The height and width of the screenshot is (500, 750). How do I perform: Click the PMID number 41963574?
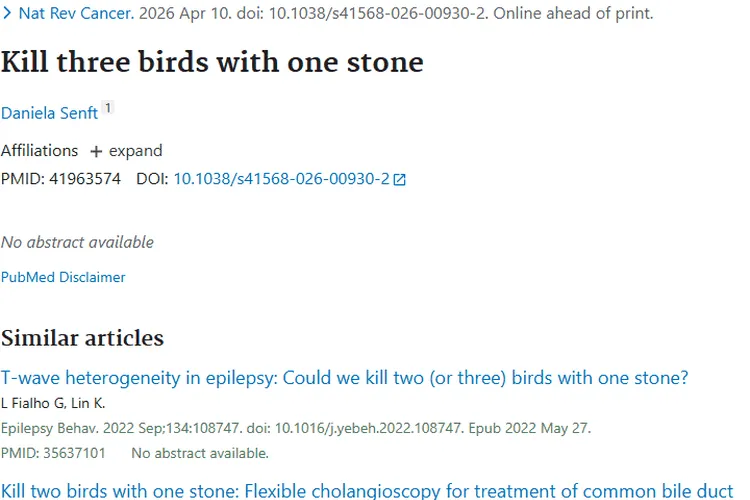click(x=85, y=179)
